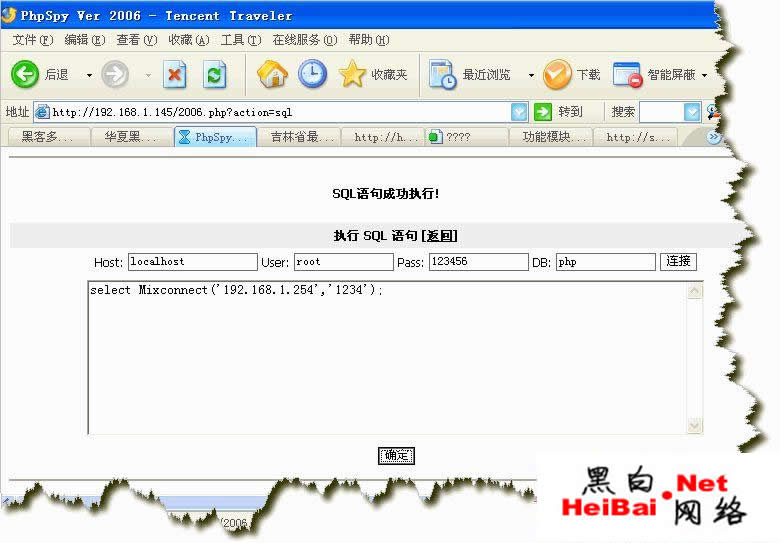Click the textarea scroll up arrow
780x543 pixels.
(x=694, y=291)
